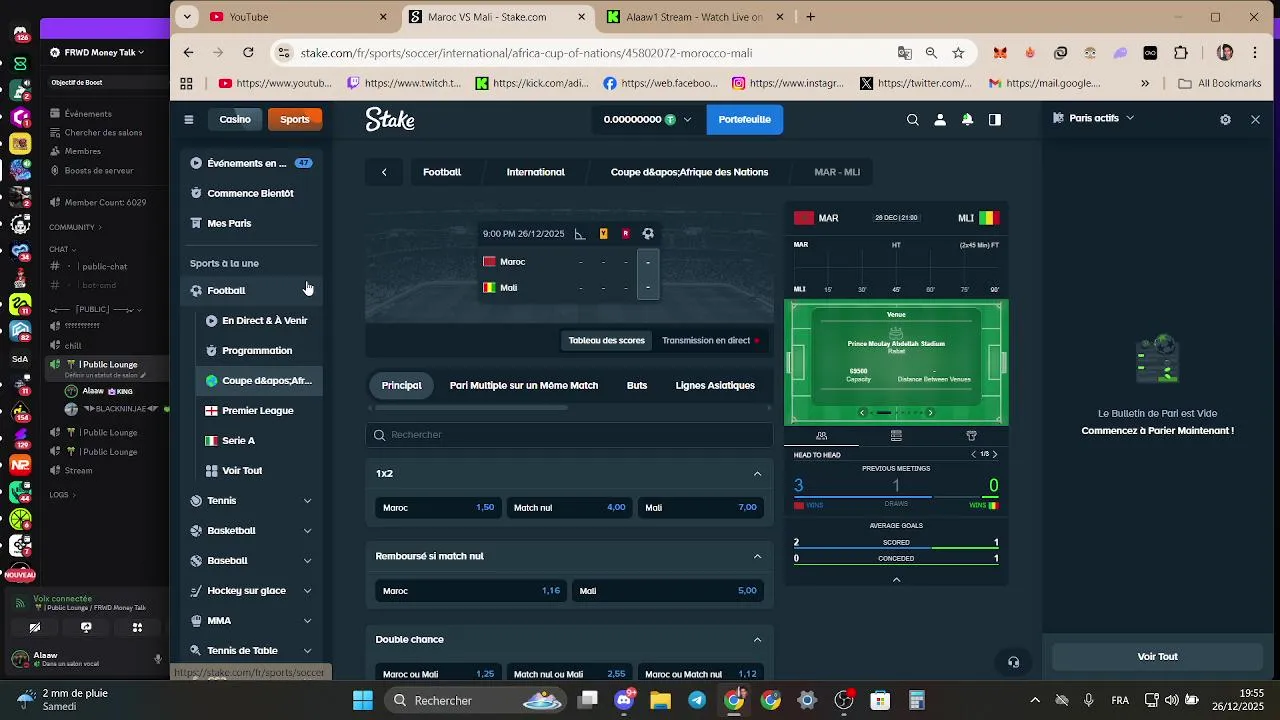Open Discord from the Windows taskbar
This screenshot has height=720, width=1280.
[x=624, y=700]
